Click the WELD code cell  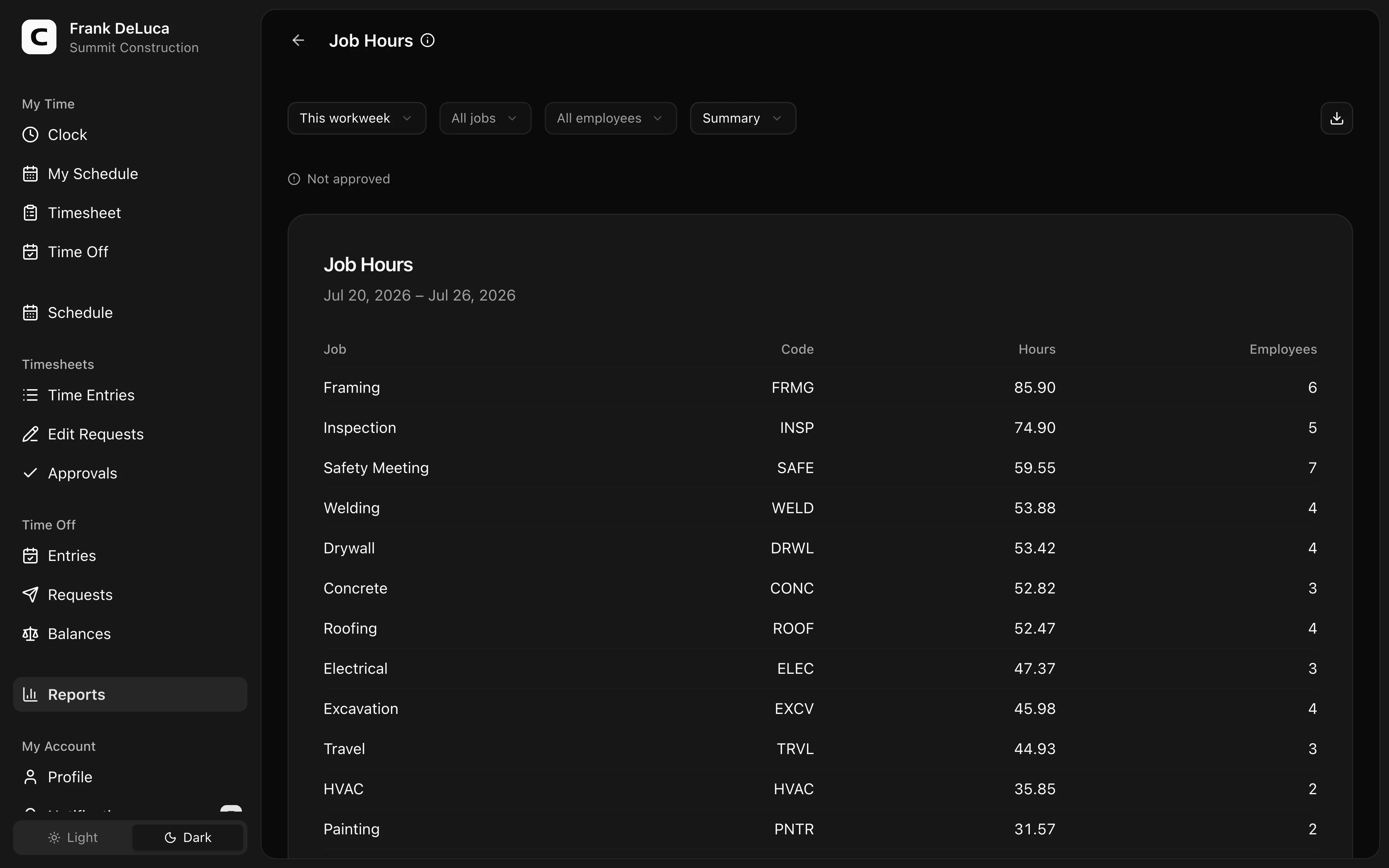pyautogui.click(x=793, y=509)
